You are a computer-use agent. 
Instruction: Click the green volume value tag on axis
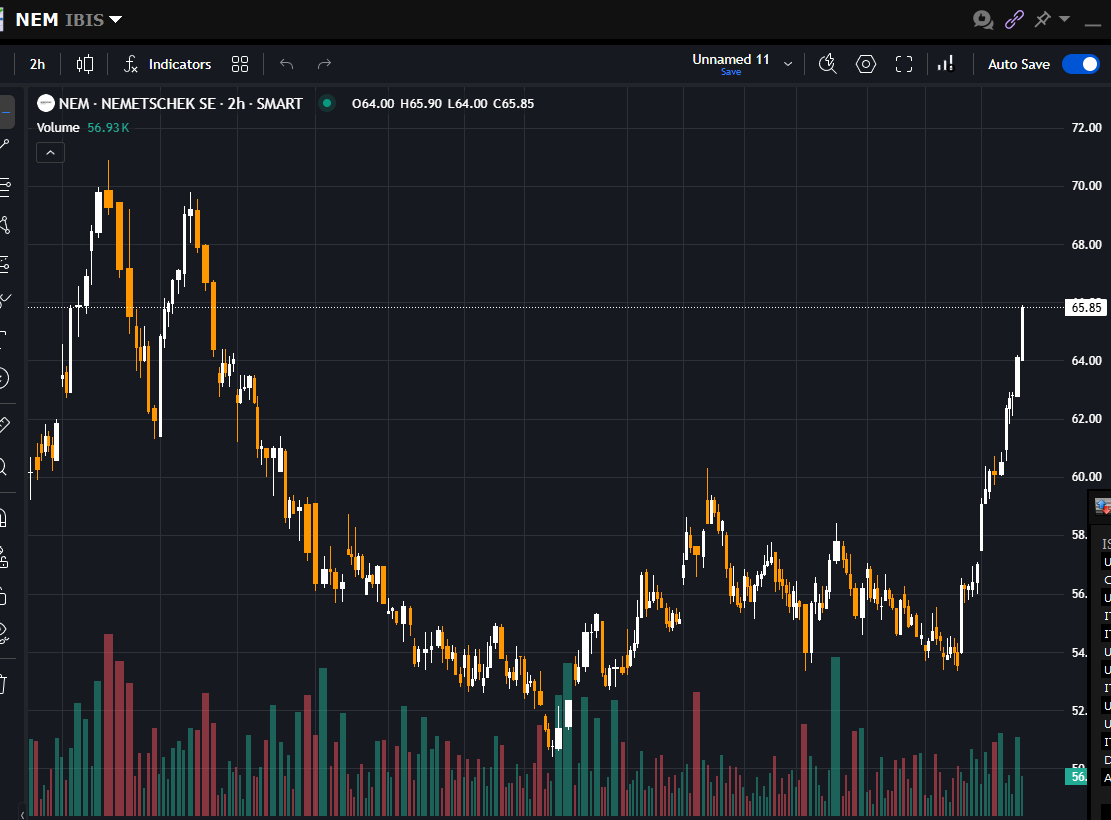pos(1076,777)
